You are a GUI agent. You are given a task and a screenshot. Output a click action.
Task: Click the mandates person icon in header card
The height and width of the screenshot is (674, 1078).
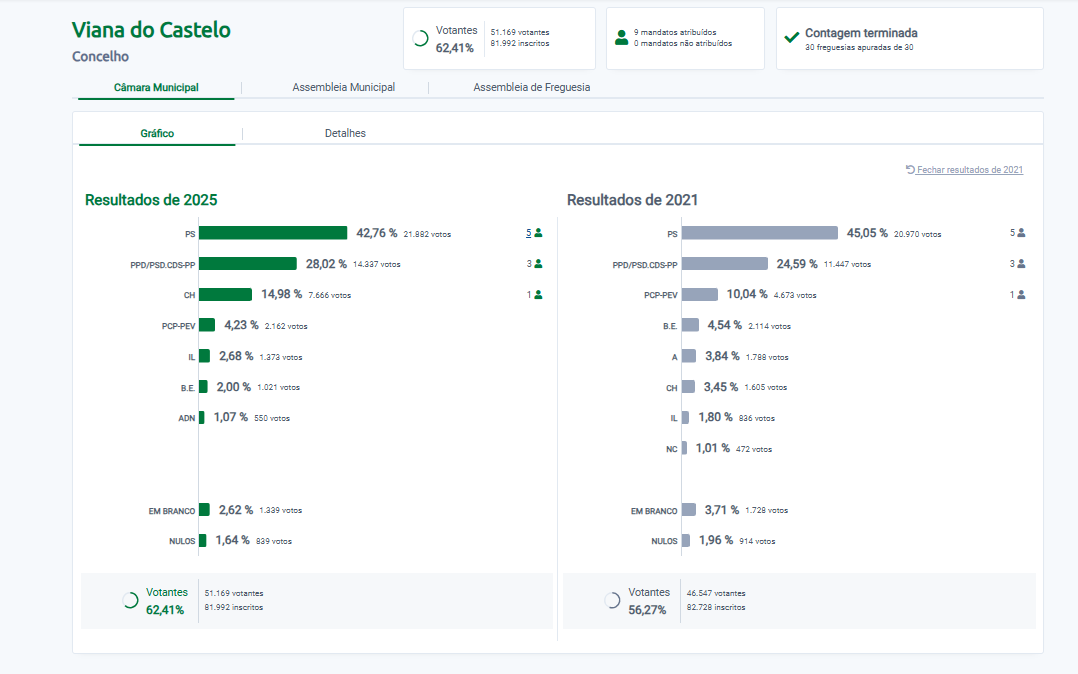click(622, 38)
